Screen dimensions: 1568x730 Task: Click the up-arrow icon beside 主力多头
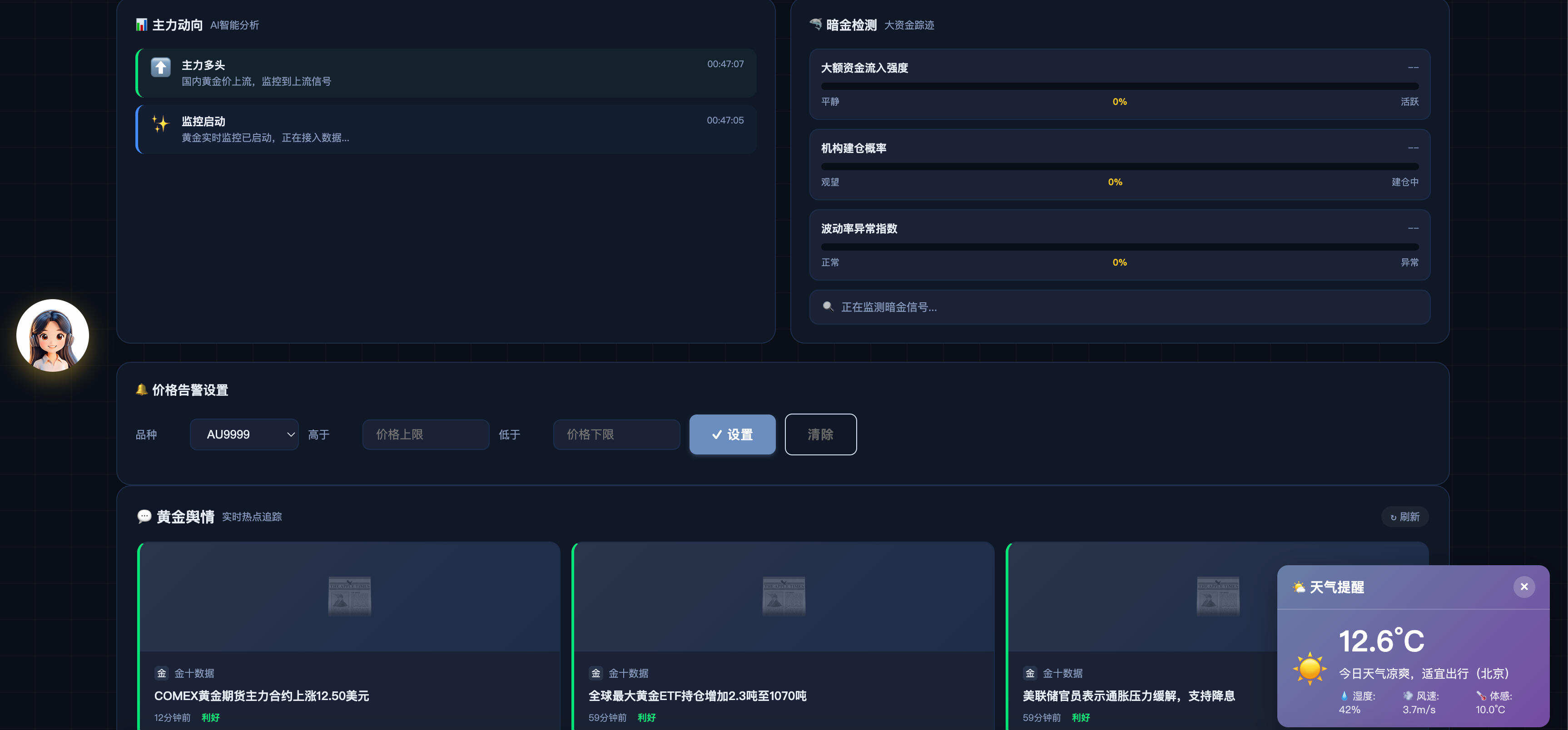click(161, 67)
